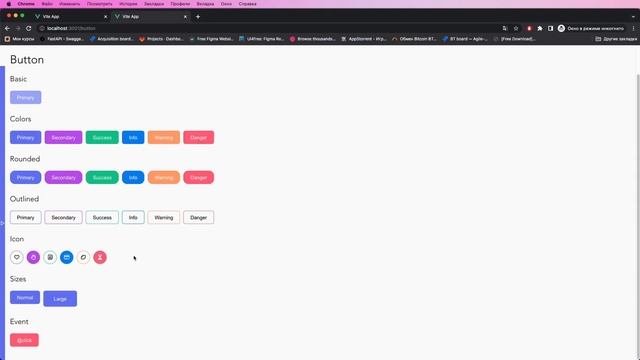Click the Outlined Secondary button
Image resolution: width=640 pixels, height=360 pixels.
click(63, 218)
